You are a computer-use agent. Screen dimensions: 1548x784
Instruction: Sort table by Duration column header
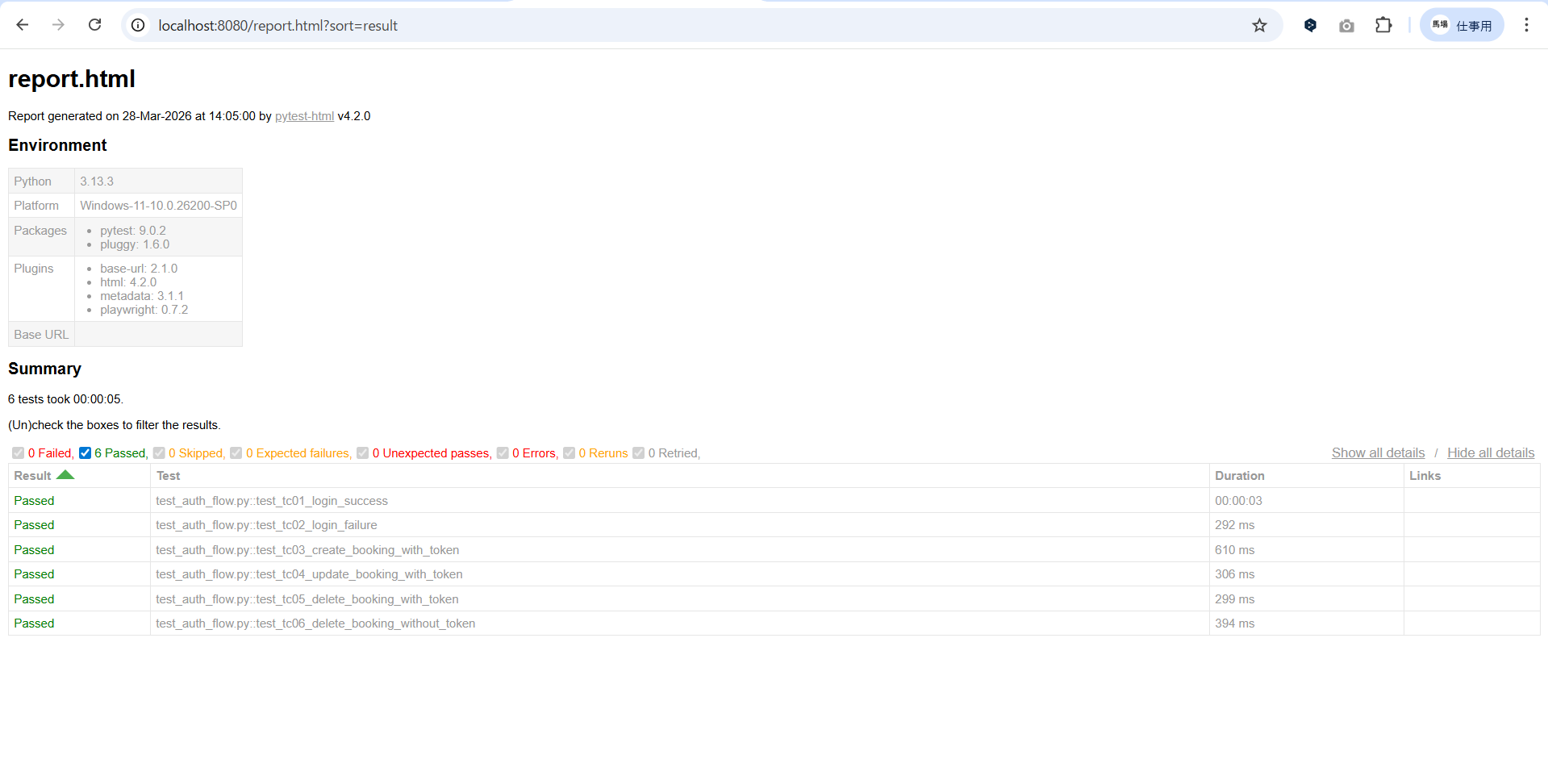pos(1239,476)
